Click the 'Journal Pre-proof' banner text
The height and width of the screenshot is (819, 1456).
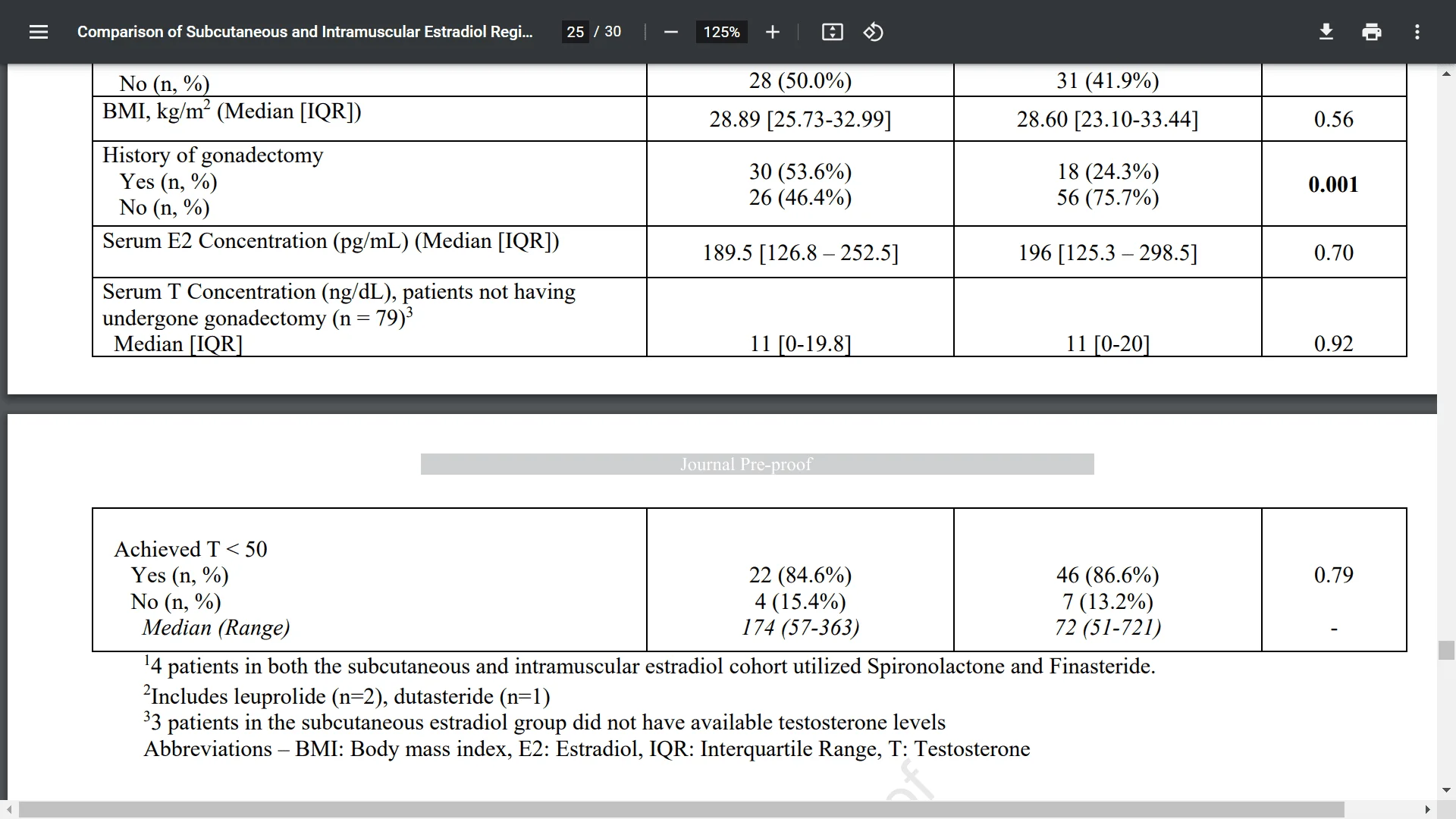745,464
